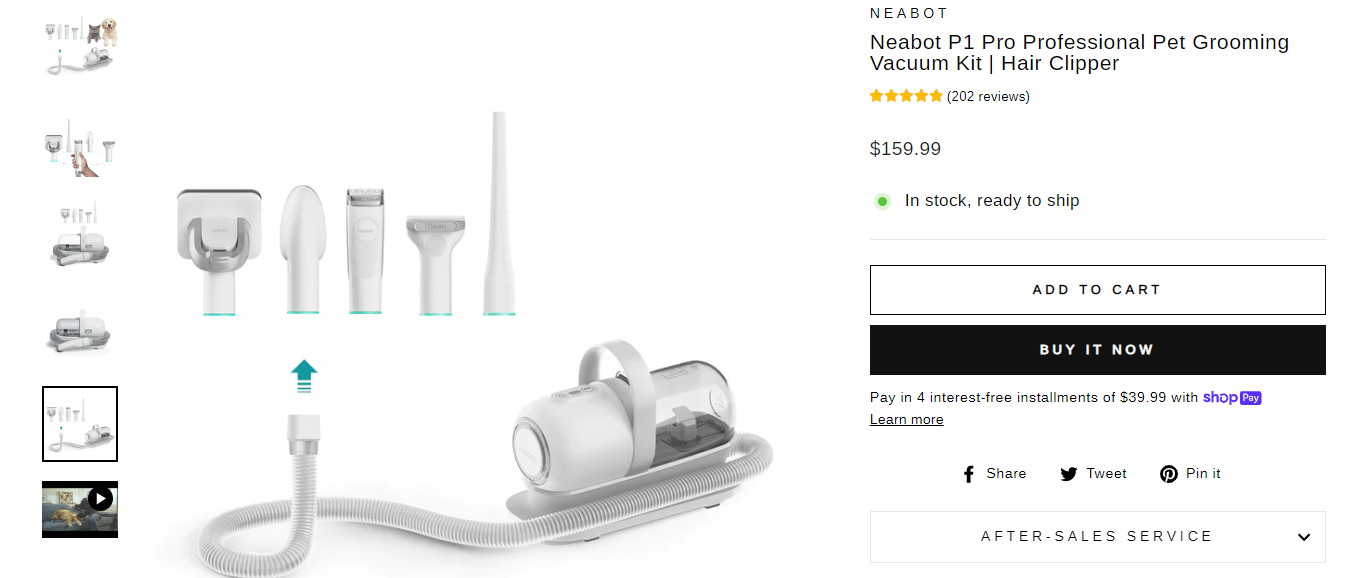
Task: Click the green in-stock indicator dot
Action: 882,201
